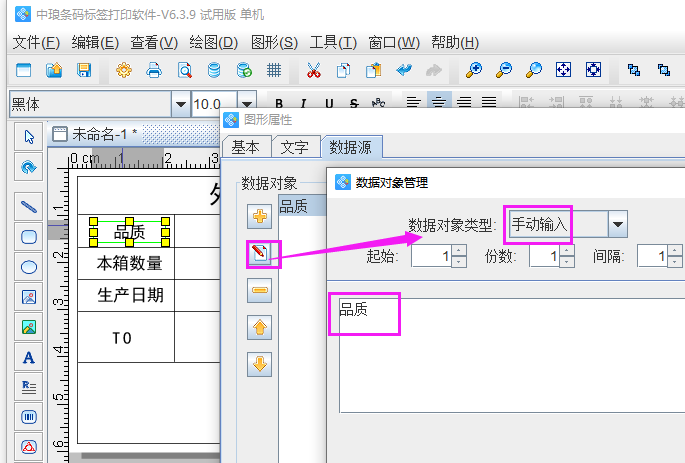Move the data object down with the arrow

point(260,363)
